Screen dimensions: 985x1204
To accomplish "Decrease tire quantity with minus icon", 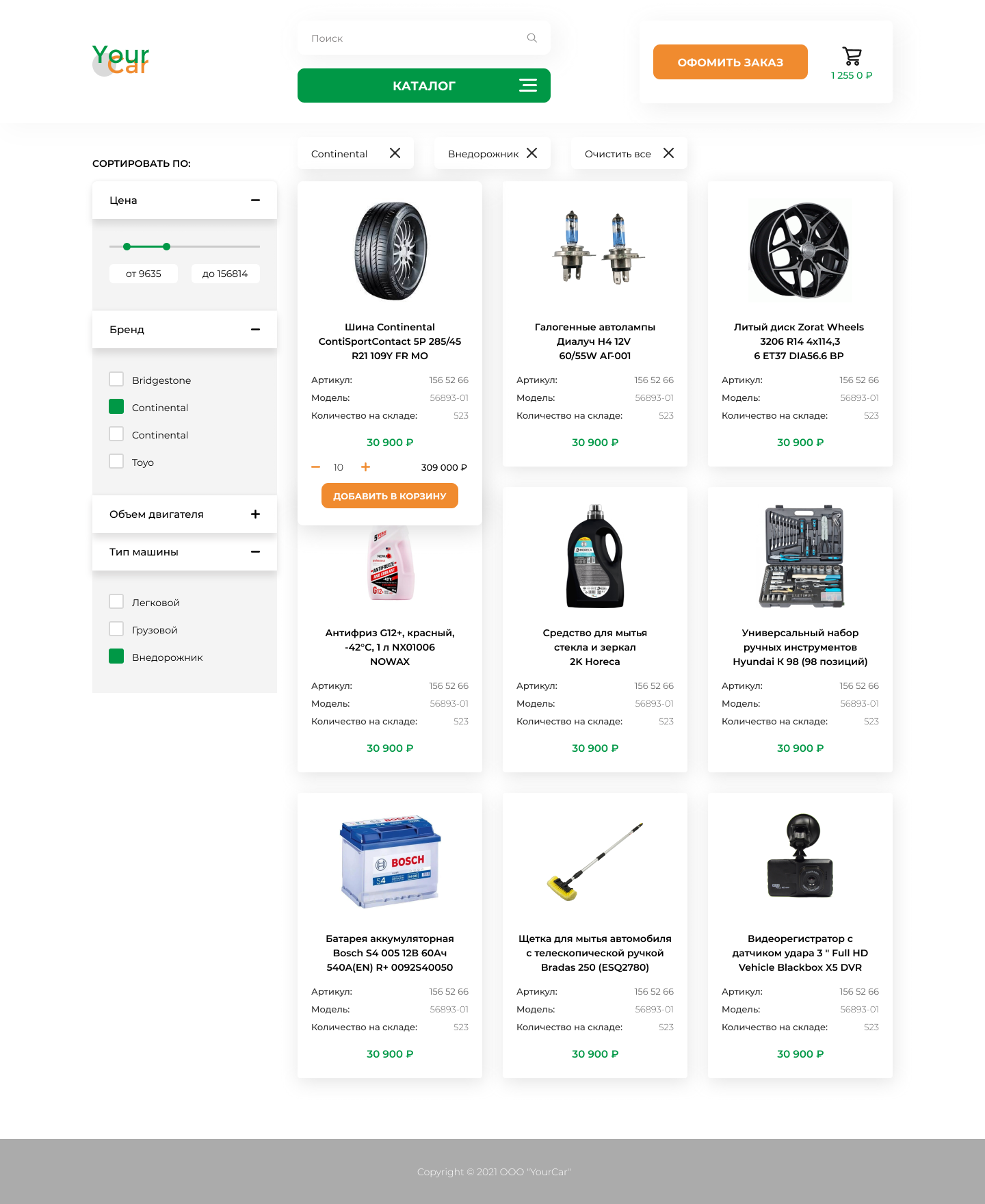I will (x=316, y=467).
